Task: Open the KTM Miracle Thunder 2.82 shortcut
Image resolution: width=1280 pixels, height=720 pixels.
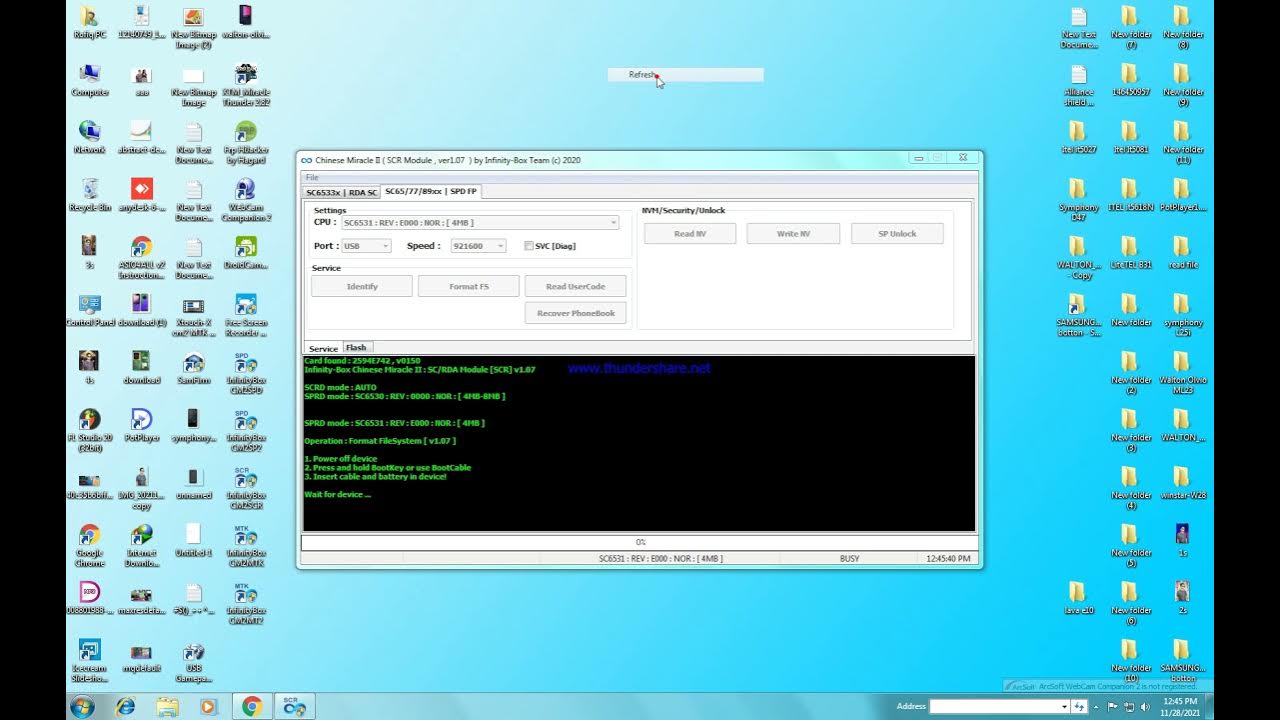Action: [246, 83]
